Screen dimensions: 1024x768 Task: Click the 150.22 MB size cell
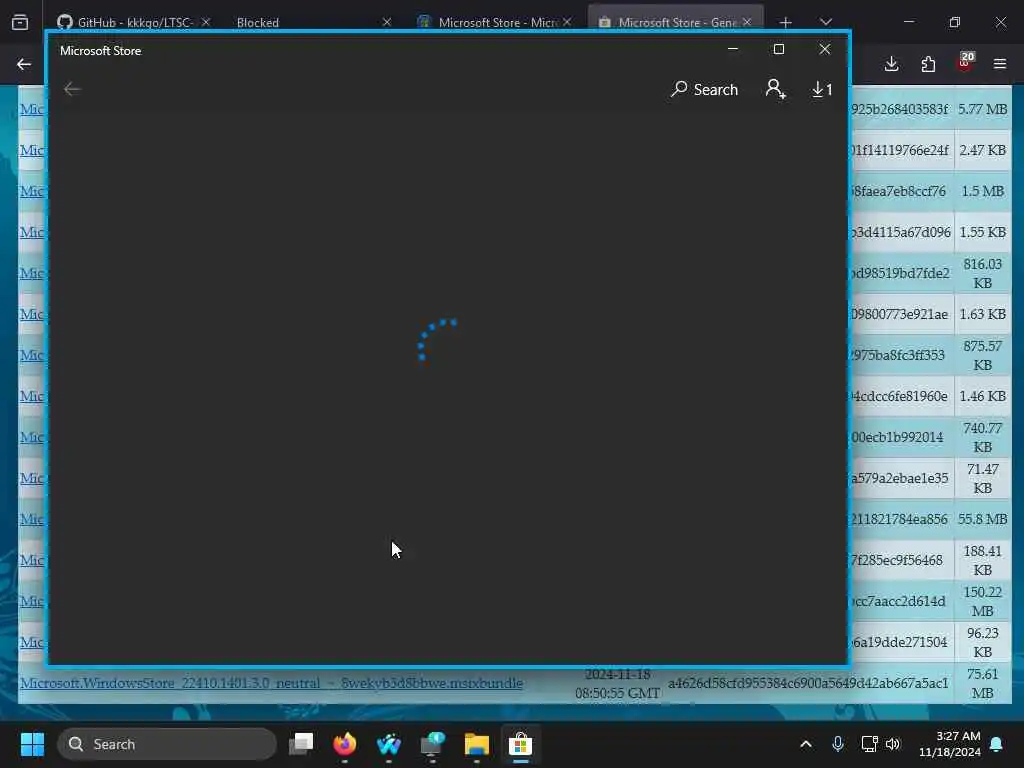point(982,601)
